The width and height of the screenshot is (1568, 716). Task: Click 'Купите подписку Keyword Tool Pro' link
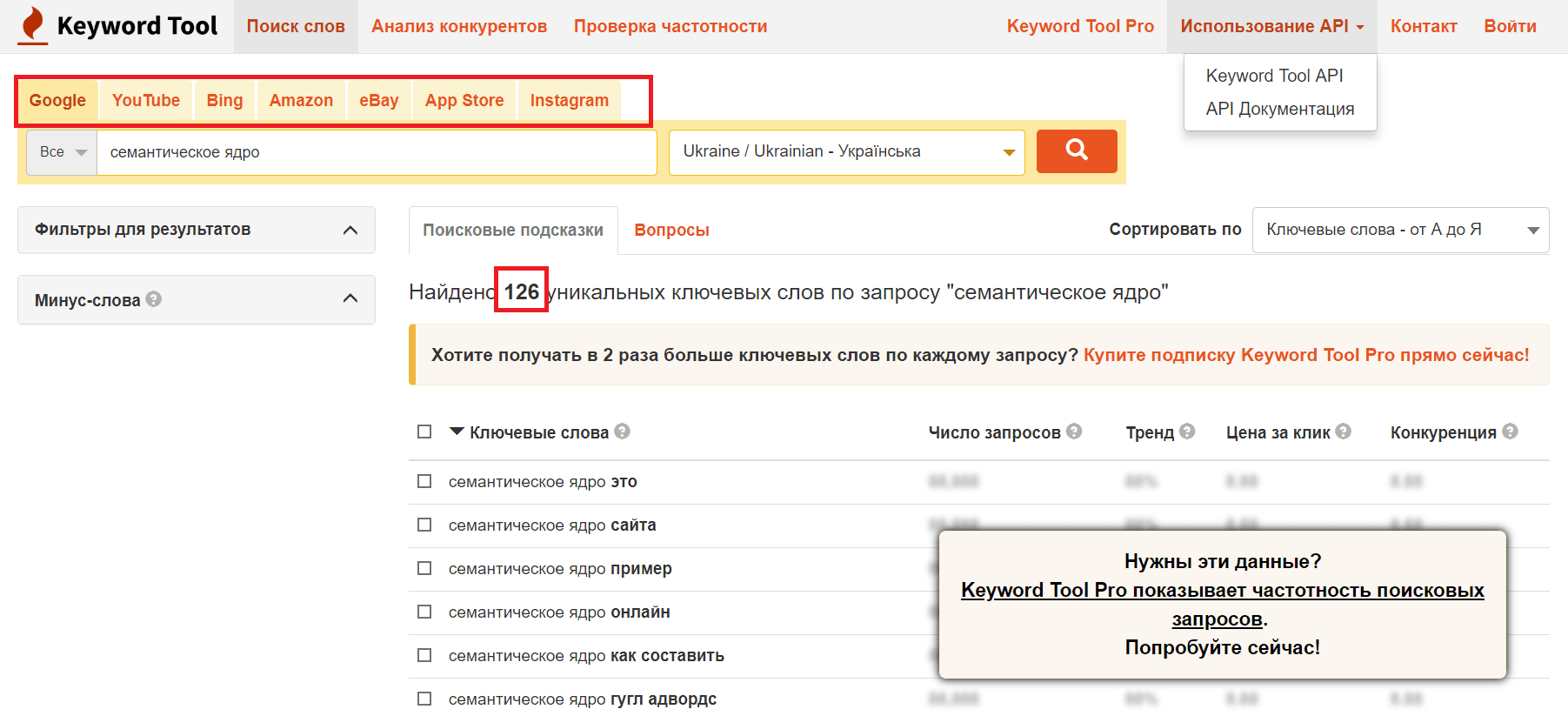1306,355
